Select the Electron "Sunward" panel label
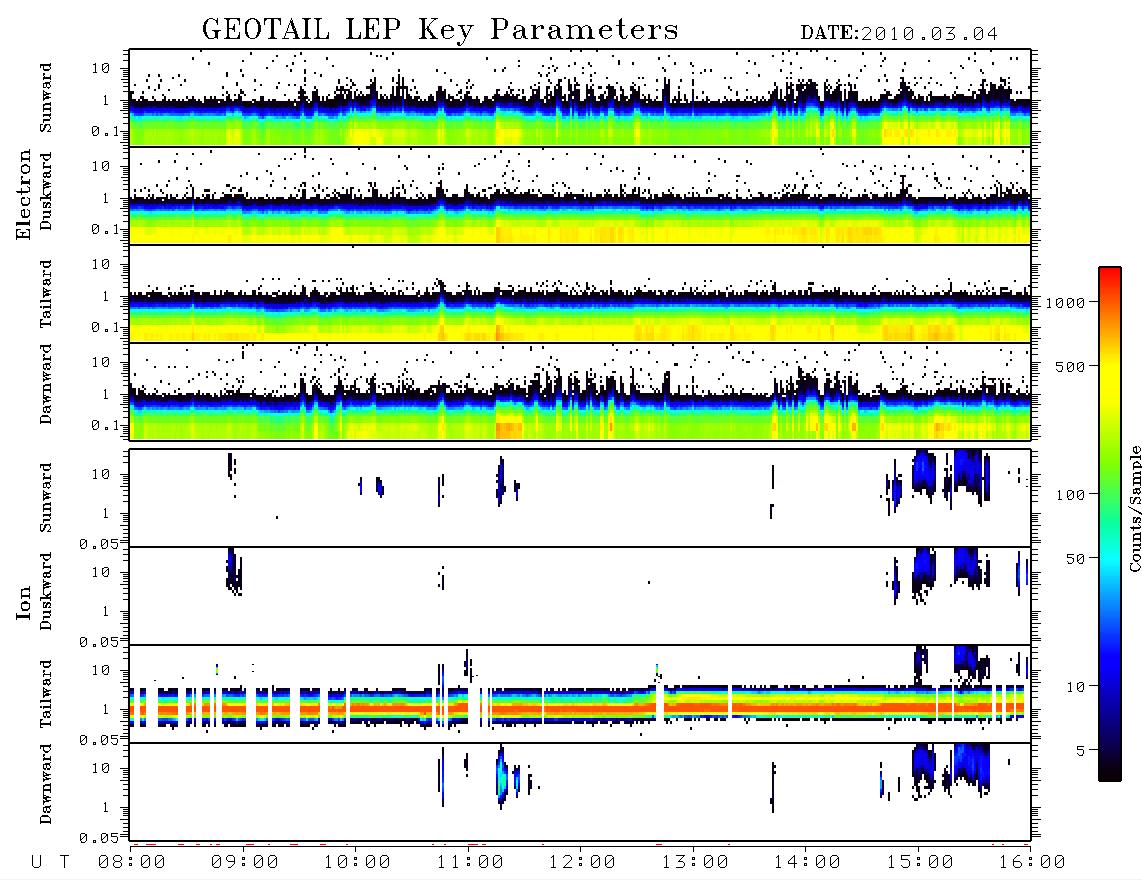Viewport: 1142px width, 880px height. coord(46,98)
